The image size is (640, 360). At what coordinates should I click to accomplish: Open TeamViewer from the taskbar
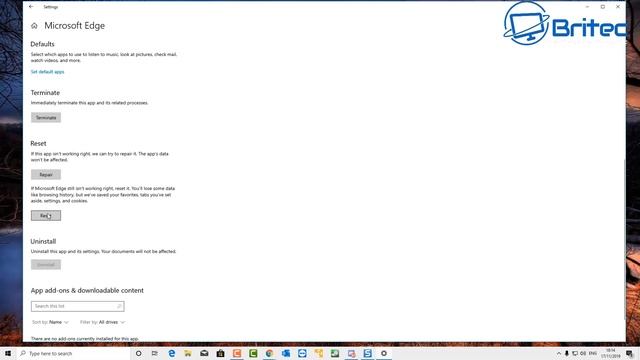click(302, 353)
